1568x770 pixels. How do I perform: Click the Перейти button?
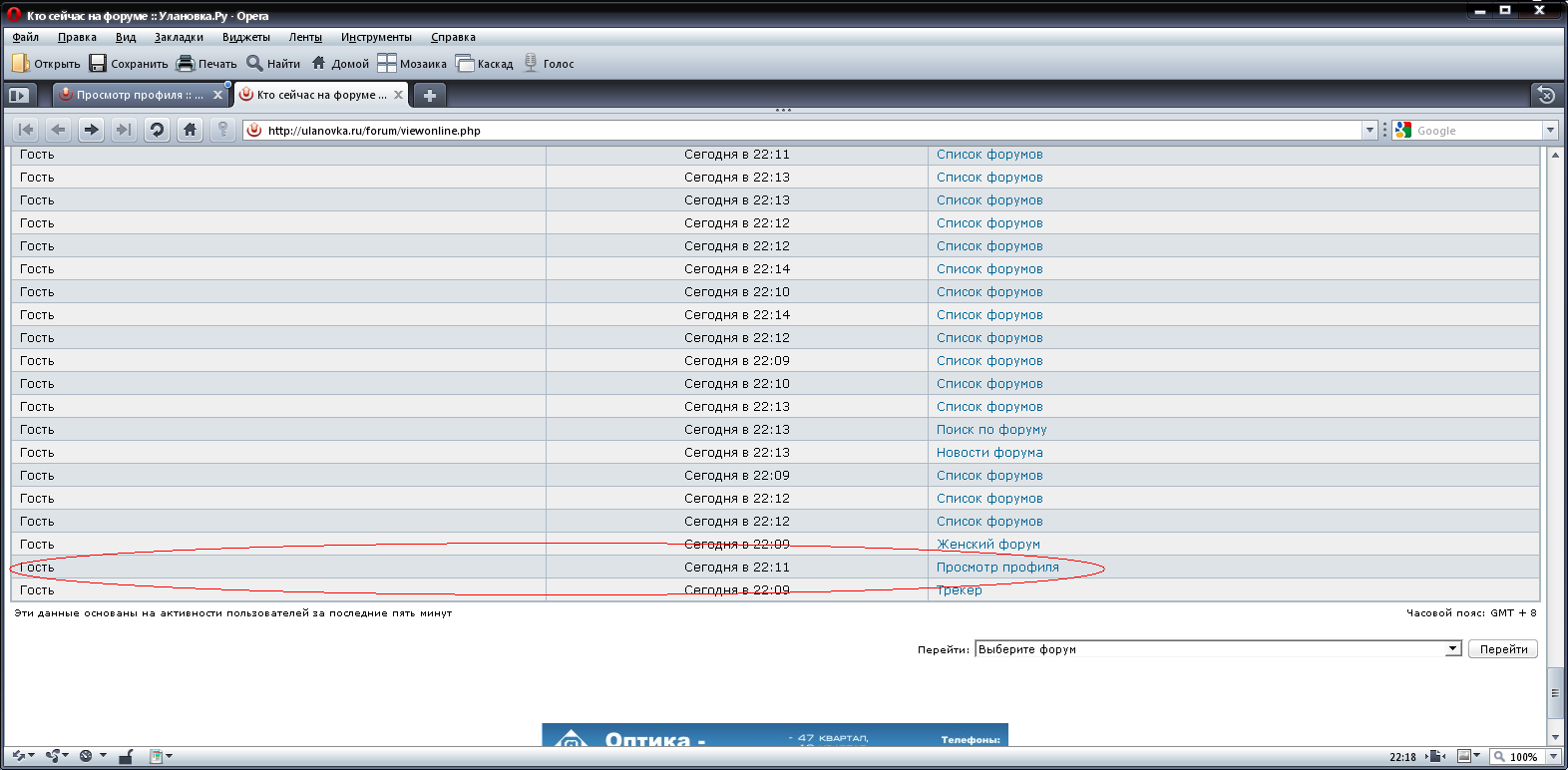click(1503, 649)
